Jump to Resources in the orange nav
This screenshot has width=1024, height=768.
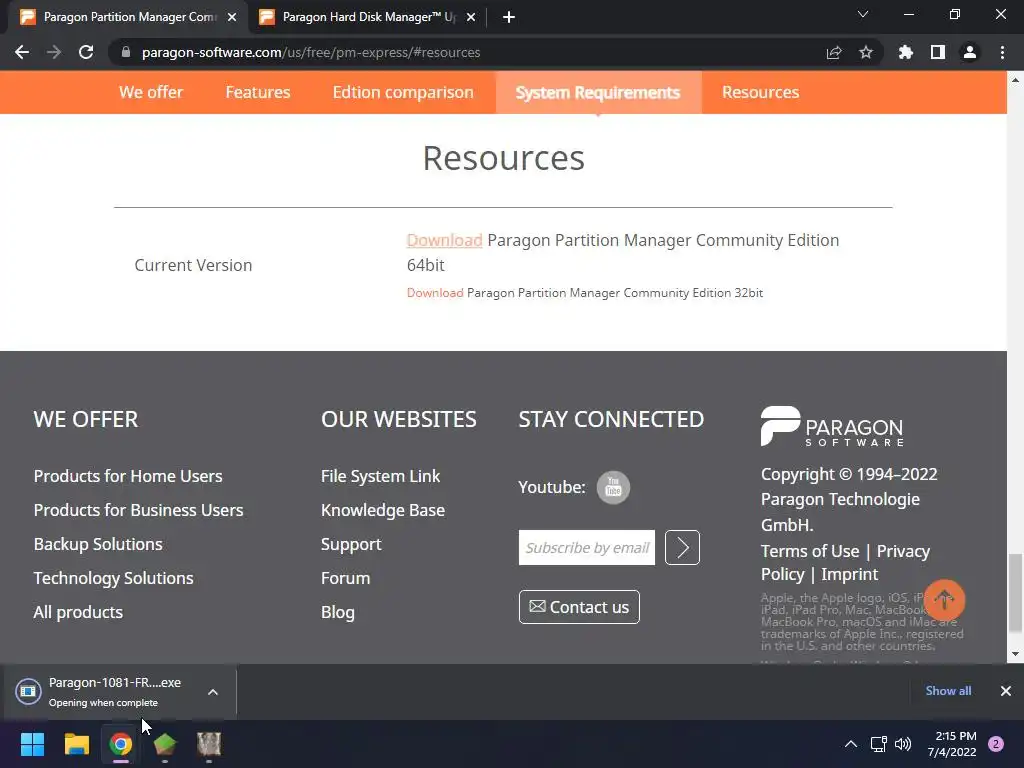tap(760, 92)
